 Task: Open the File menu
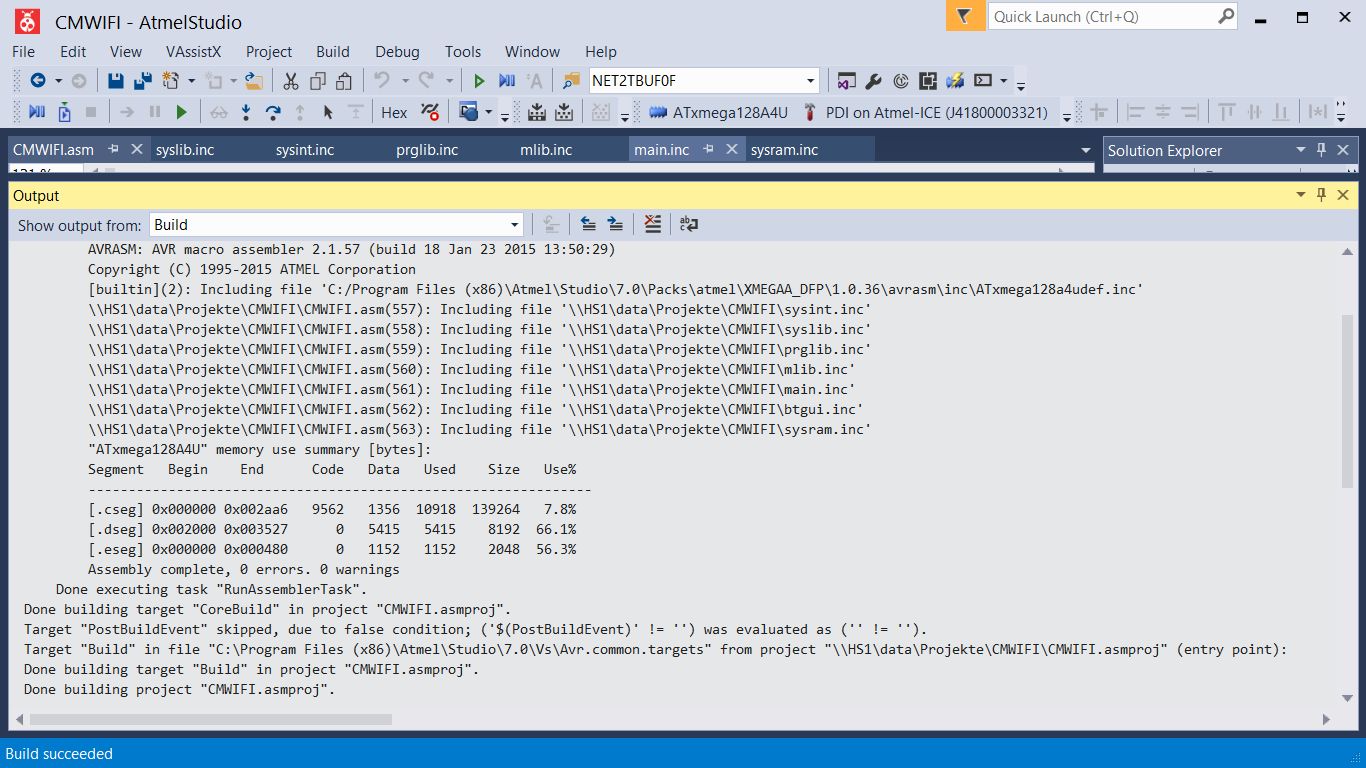(23, 51)
